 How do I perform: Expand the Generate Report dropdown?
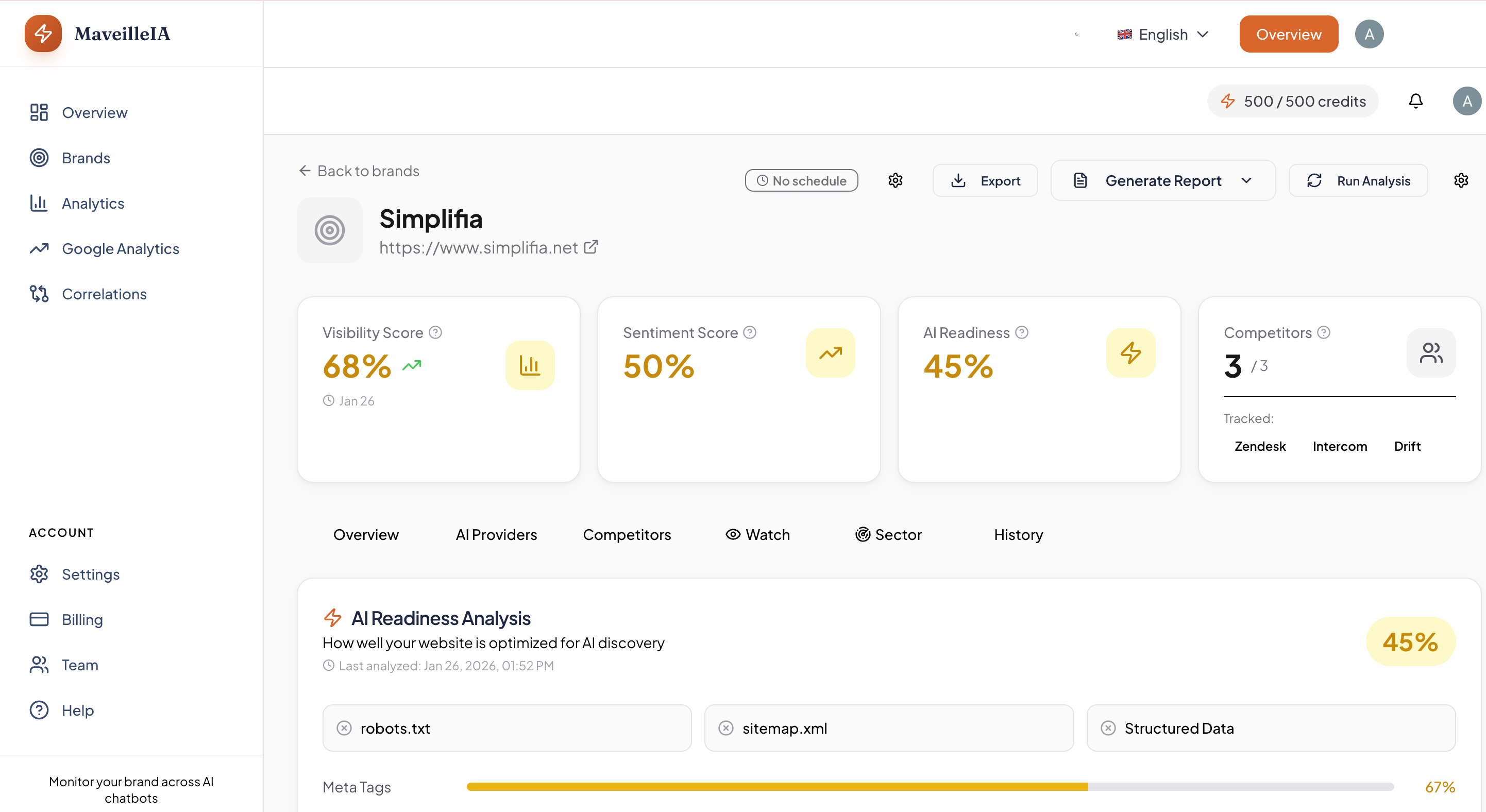[x=1246, y=180]
